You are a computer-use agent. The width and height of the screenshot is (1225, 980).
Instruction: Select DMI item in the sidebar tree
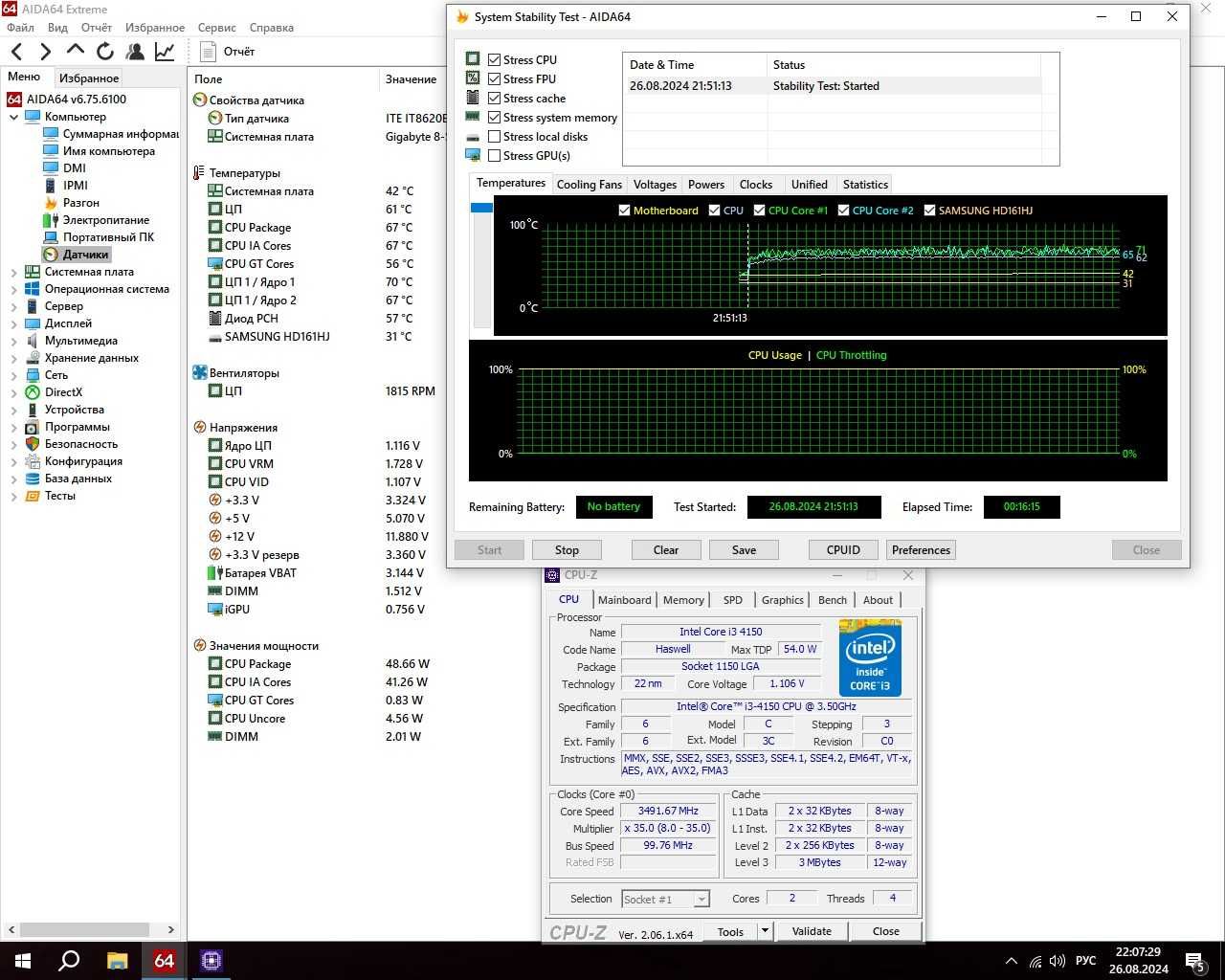[x=74, y=168]
